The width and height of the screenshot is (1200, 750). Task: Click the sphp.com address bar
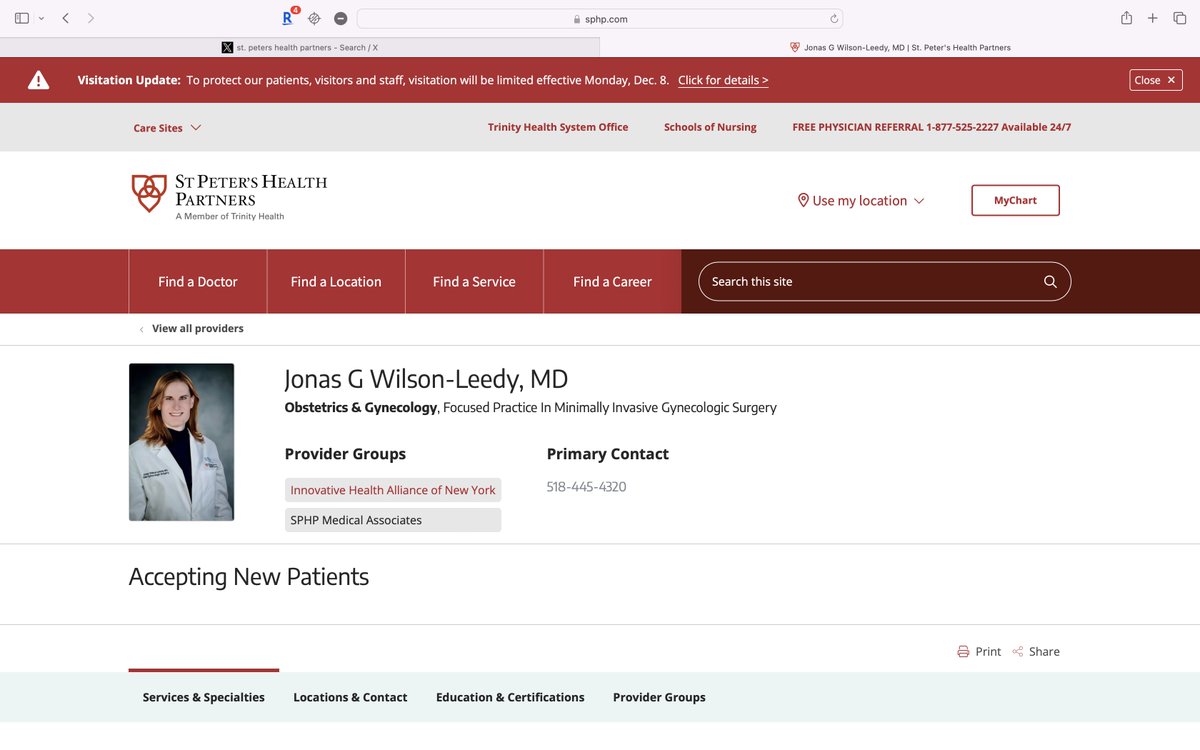600,18
